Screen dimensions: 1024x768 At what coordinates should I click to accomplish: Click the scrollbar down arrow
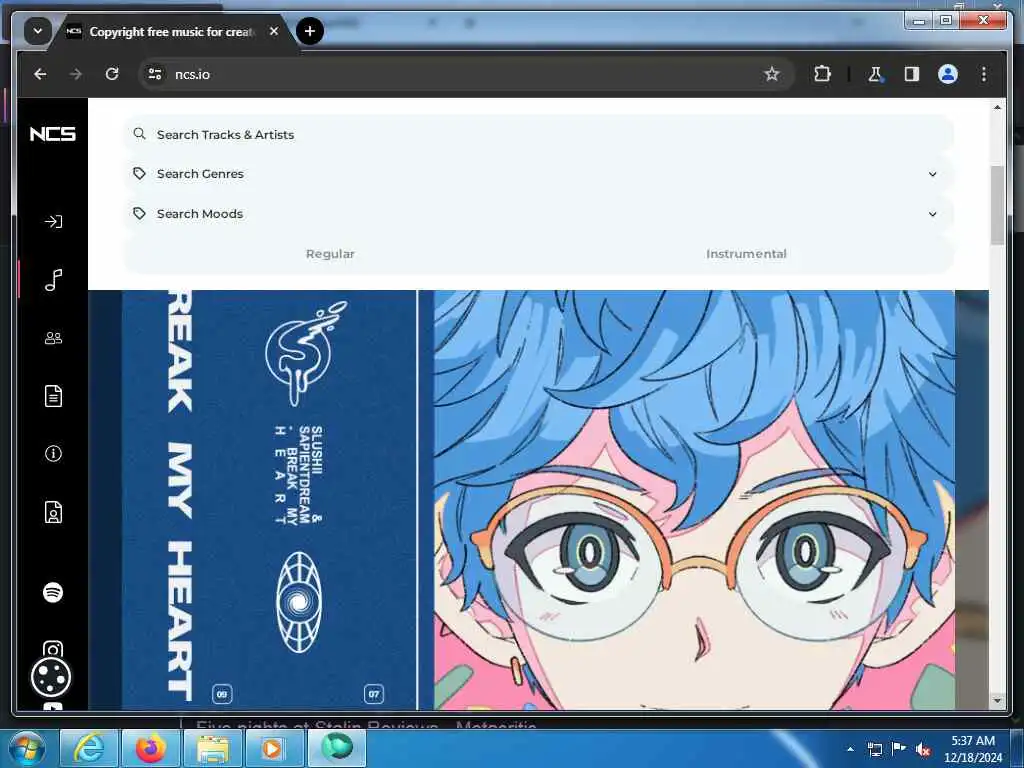coord(997,700)
